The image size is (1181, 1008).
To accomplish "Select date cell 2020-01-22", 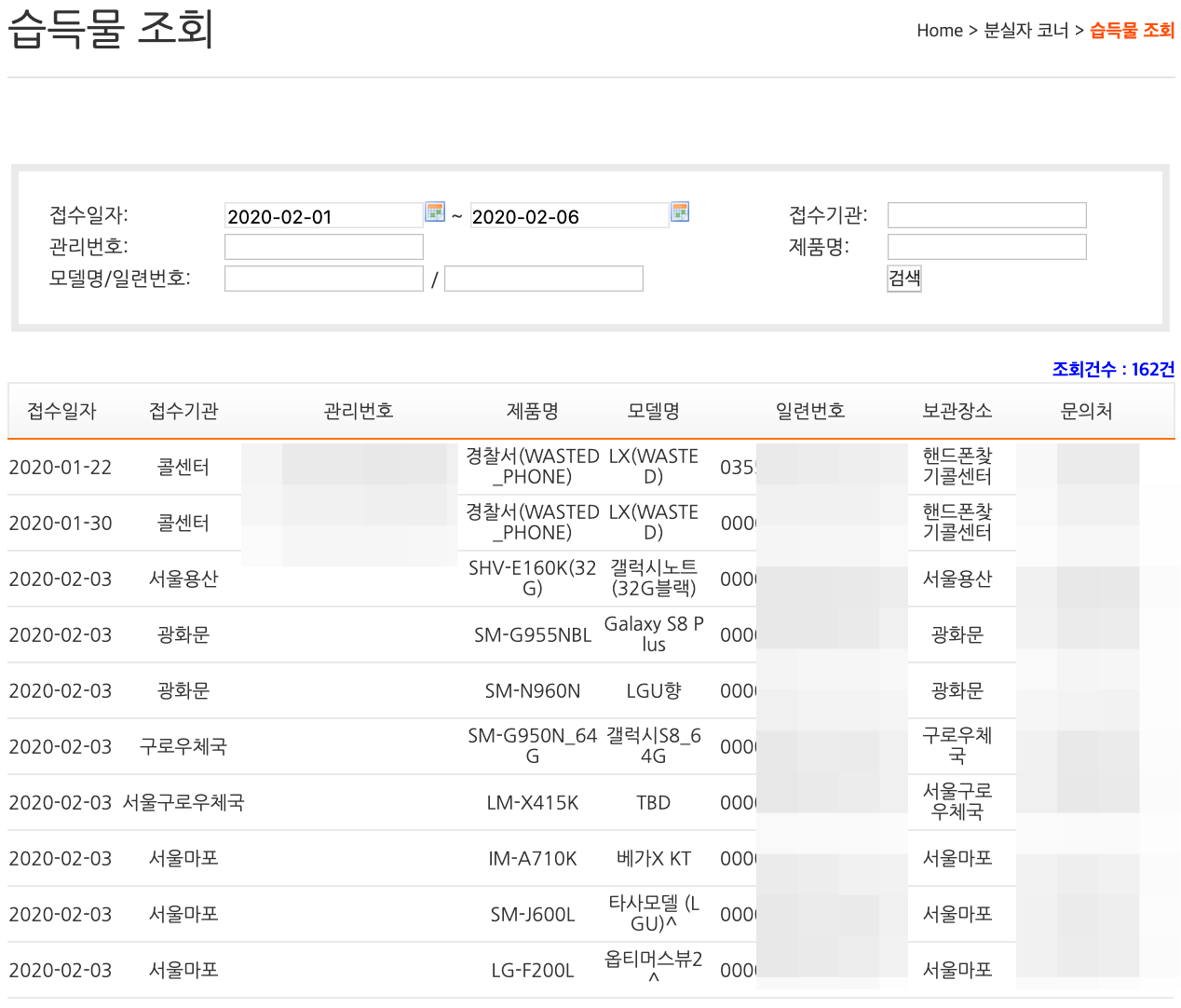I will pos(61,468).
